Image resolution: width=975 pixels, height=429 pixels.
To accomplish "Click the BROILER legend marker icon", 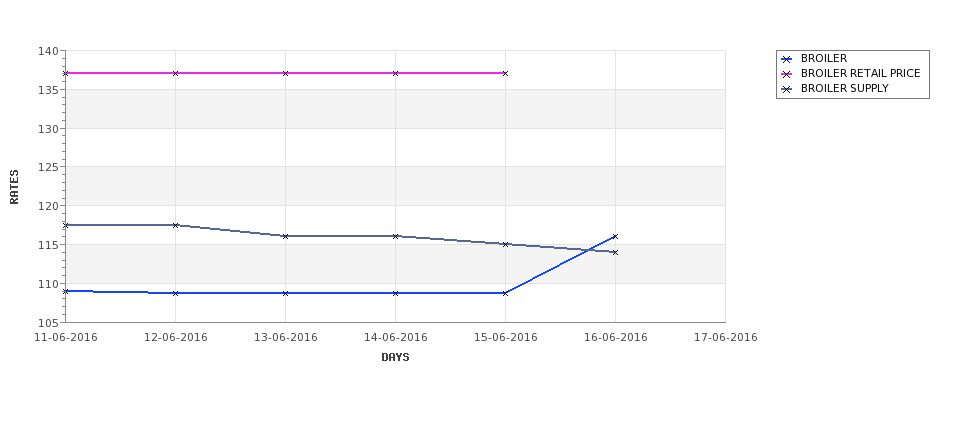I will click(x=787, y=59).
